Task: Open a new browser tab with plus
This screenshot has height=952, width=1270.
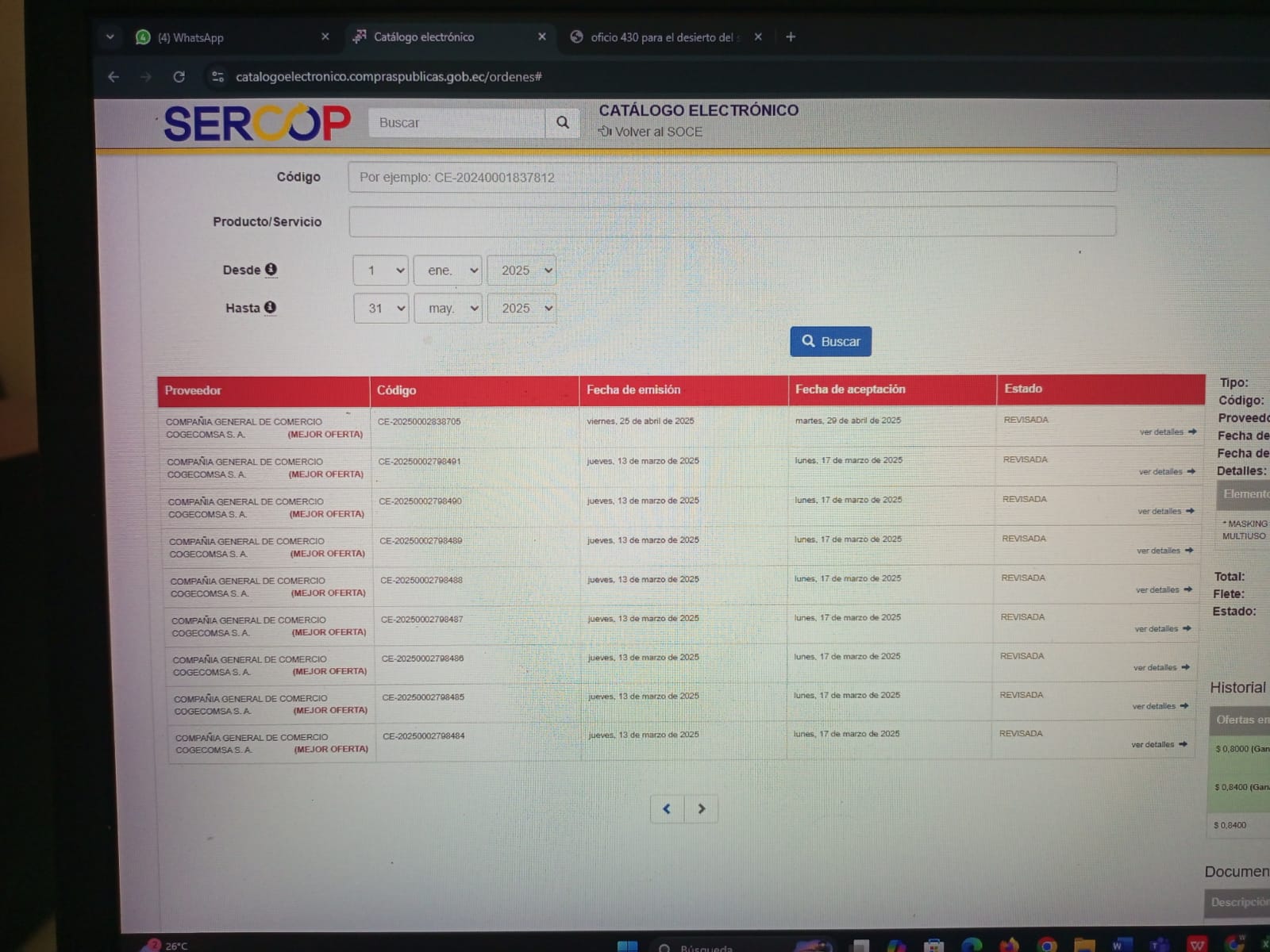Action: click(791, 36)
